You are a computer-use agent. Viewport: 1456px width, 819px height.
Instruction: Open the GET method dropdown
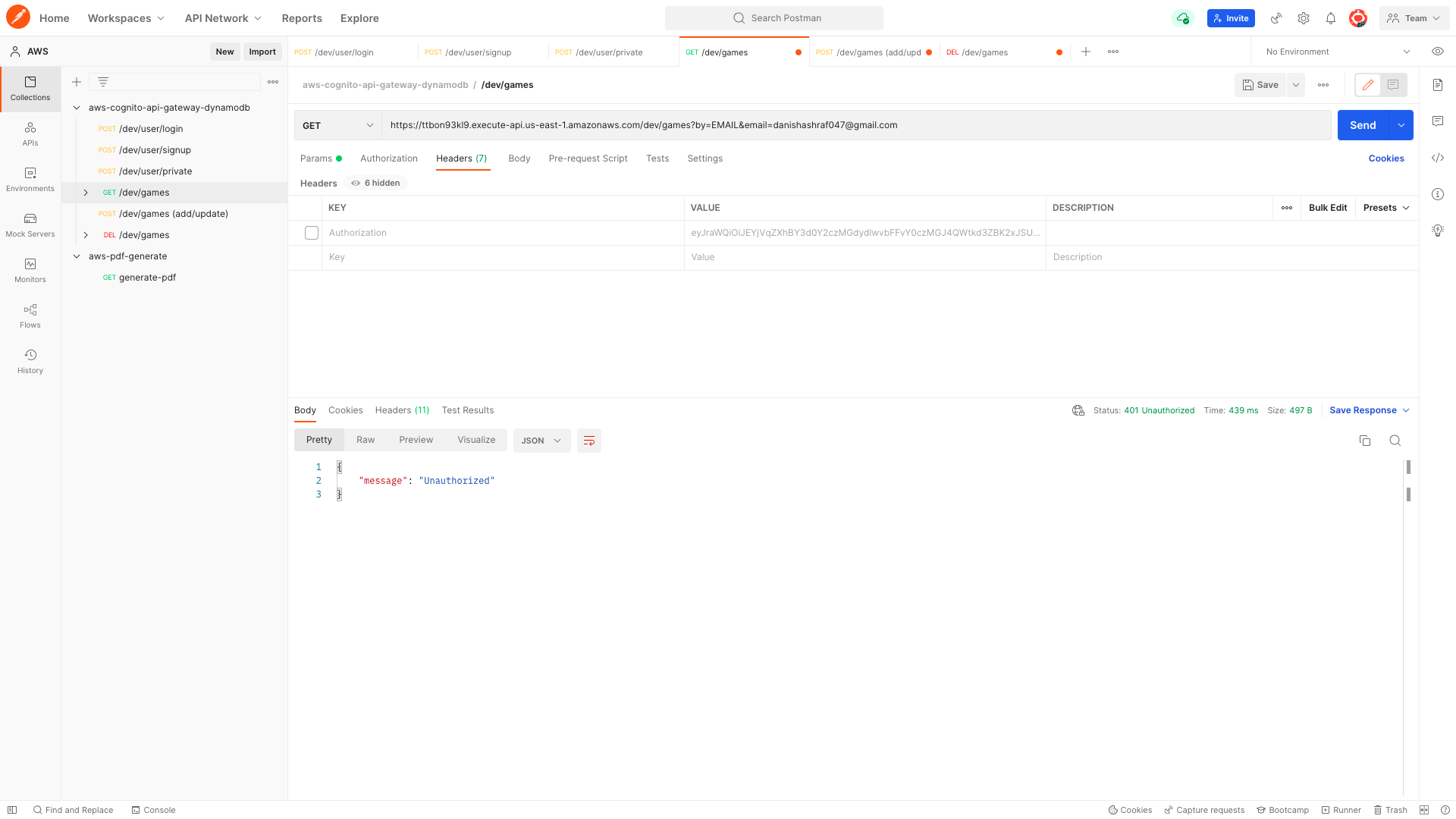pyautogui.click(x=337, y=125)
